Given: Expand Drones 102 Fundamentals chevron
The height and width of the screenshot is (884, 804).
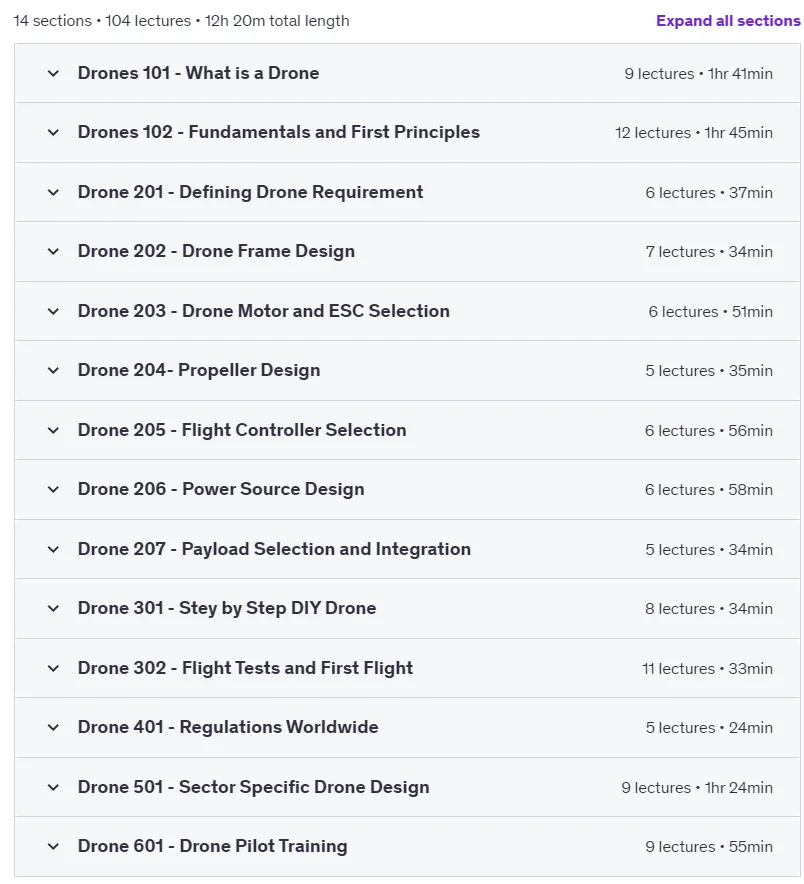Looking at the screenshot, I should (53, 132).
